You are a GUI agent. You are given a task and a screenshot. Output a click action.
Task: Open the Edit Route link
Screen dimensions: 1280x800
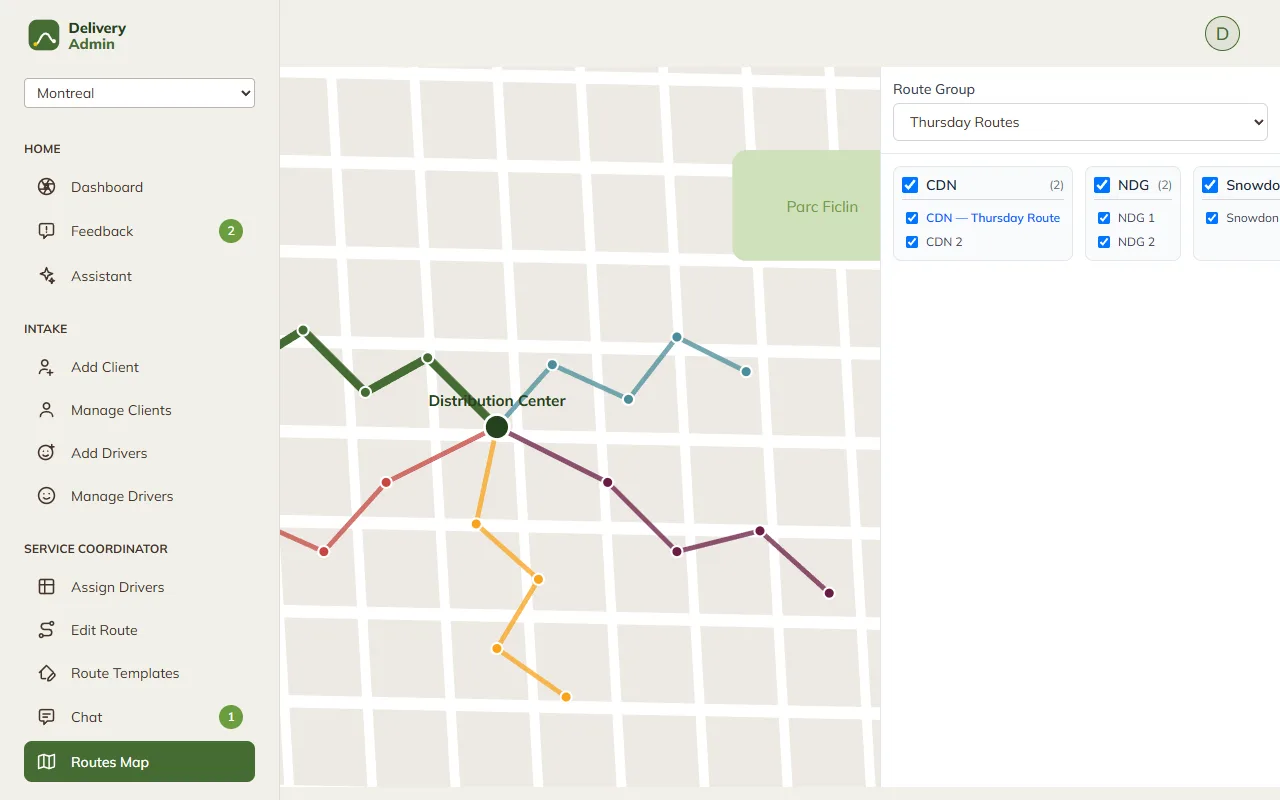click(139, 630)
